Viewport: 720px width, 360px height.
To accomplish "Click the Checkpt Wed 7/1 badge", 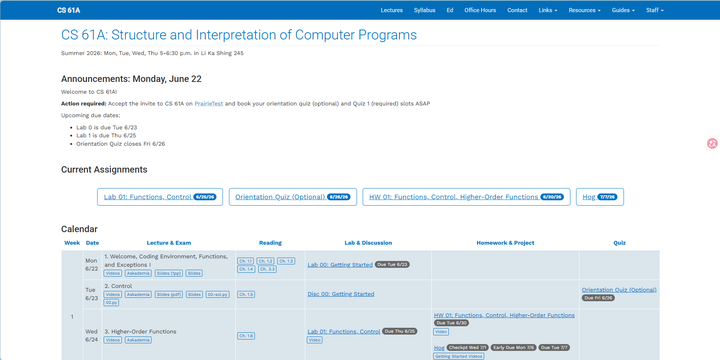I will [467, 348].
